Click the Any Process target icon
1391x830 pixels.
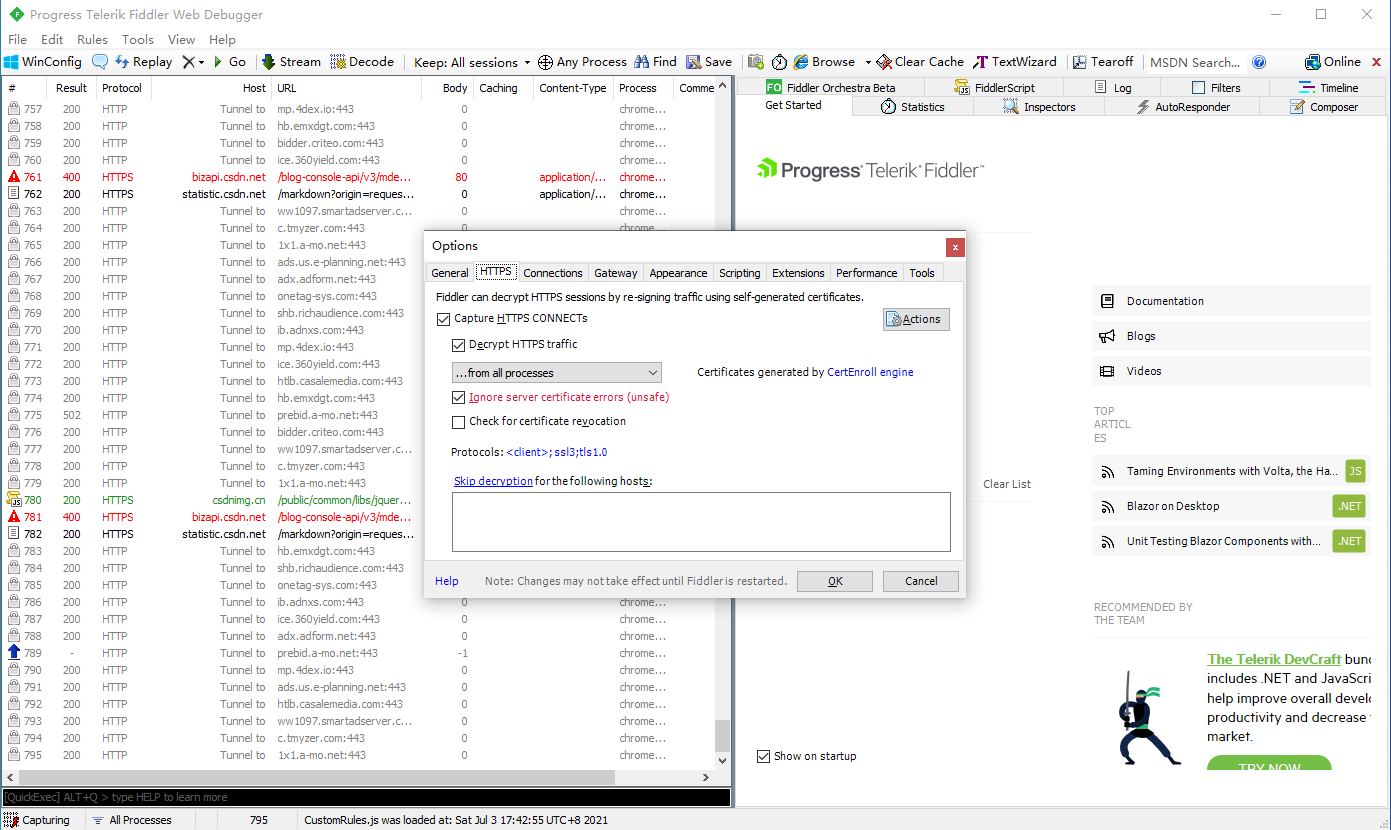tap(545, 62)
